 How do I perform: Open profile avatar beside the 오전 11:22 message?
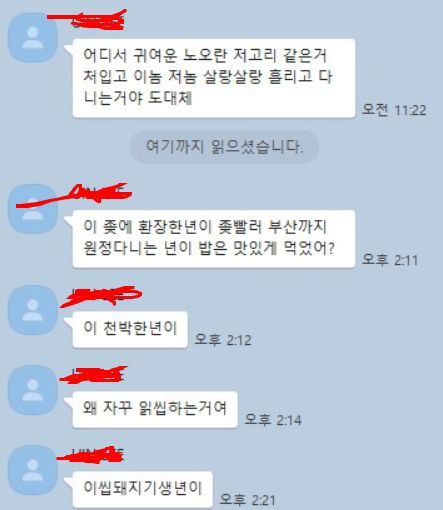click(x=33, y=37)
